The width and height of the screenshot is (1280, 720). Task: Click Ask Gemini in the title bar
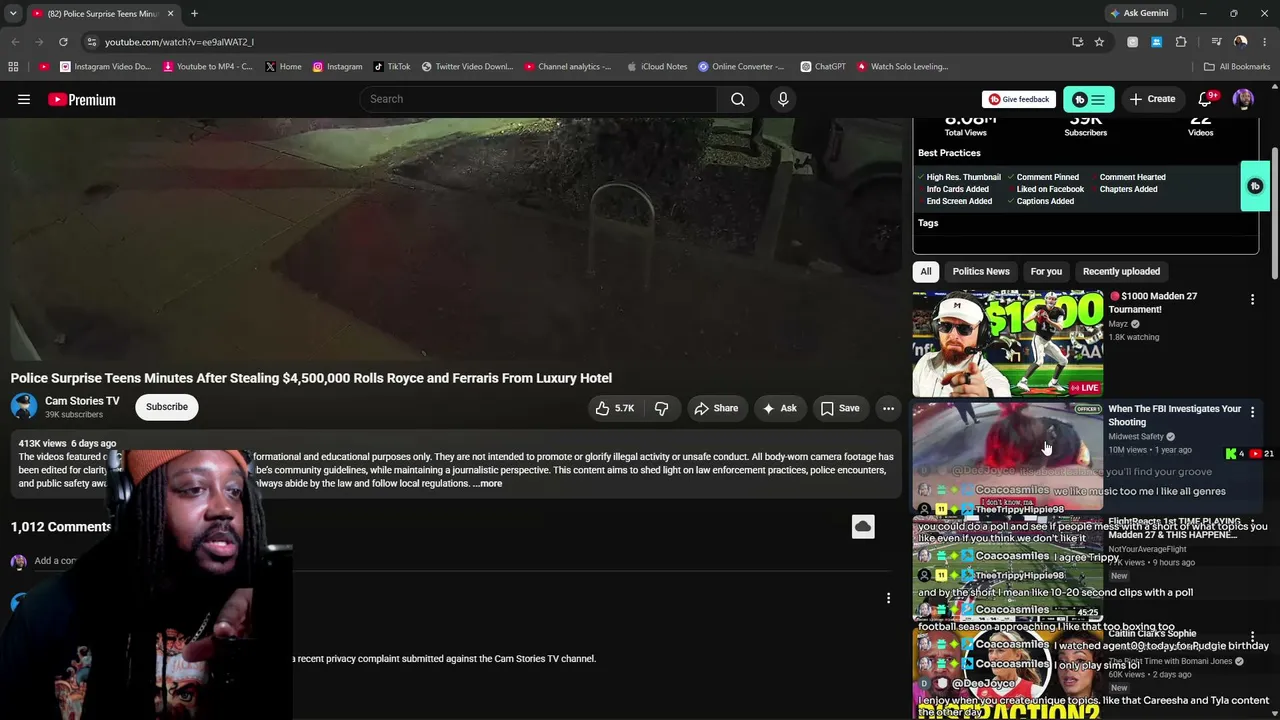1139,13
